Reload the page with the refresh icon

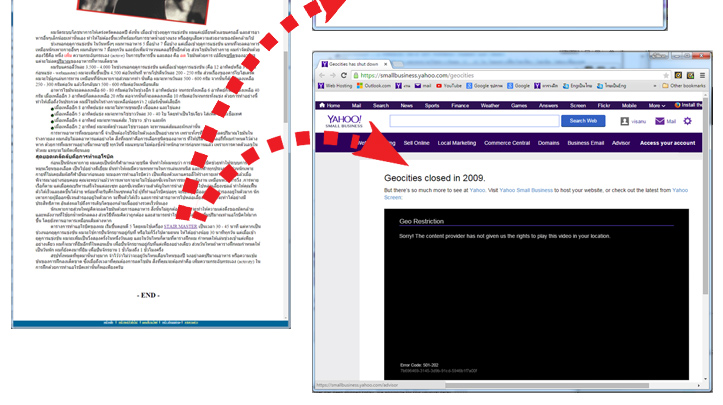[x=344, y=75]
